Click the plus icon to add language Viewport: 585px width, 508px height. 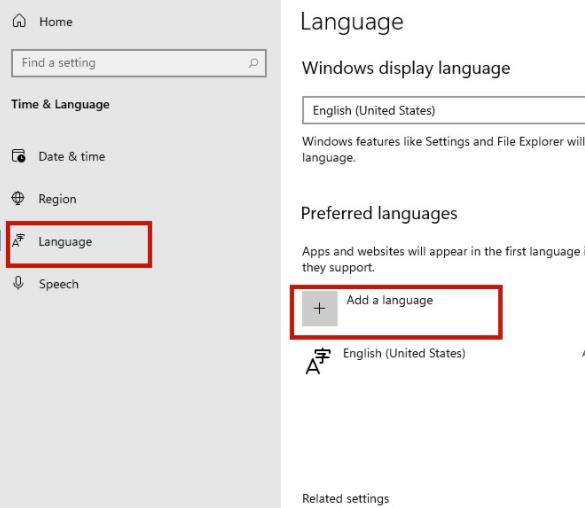tap(320, 308)
